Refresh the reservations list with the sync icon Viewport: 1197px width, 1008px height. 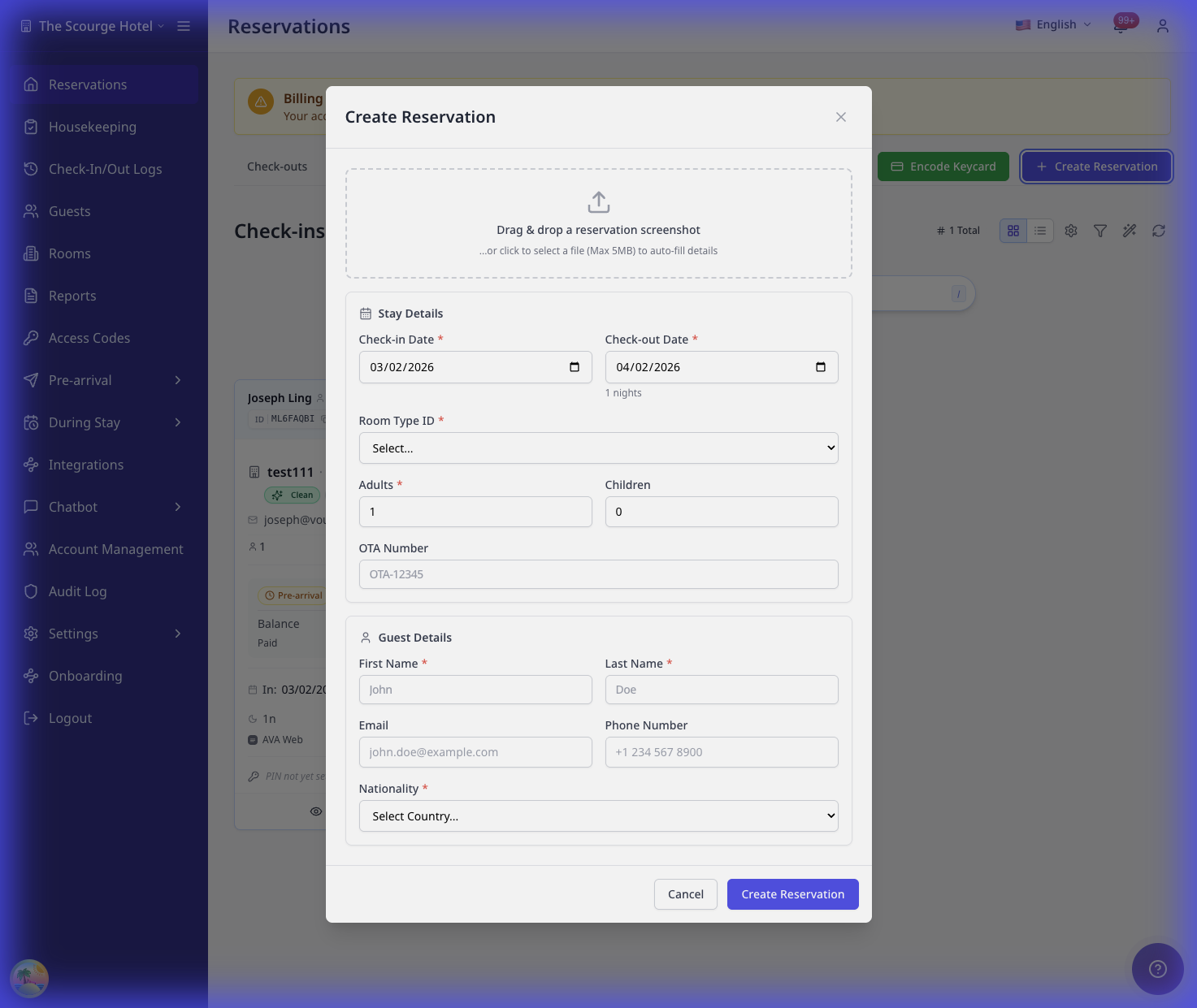[1158, 230]
